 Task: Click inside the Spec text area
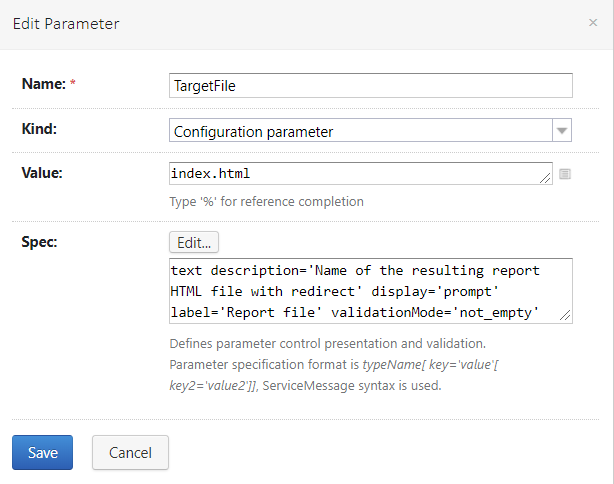[370, 291]
